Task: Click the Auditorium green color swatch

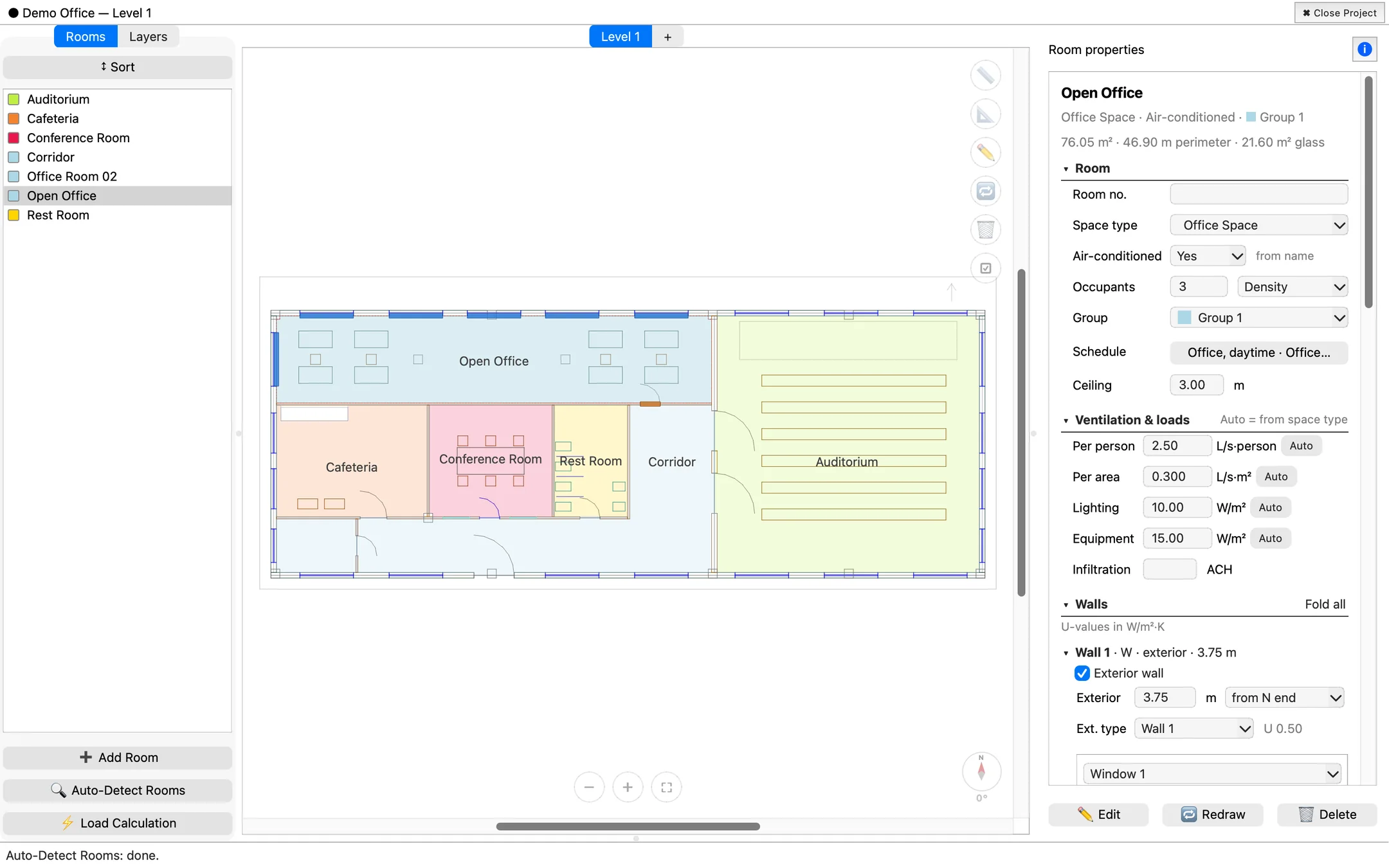Action: pyautogui.click(x=14, y=99)
